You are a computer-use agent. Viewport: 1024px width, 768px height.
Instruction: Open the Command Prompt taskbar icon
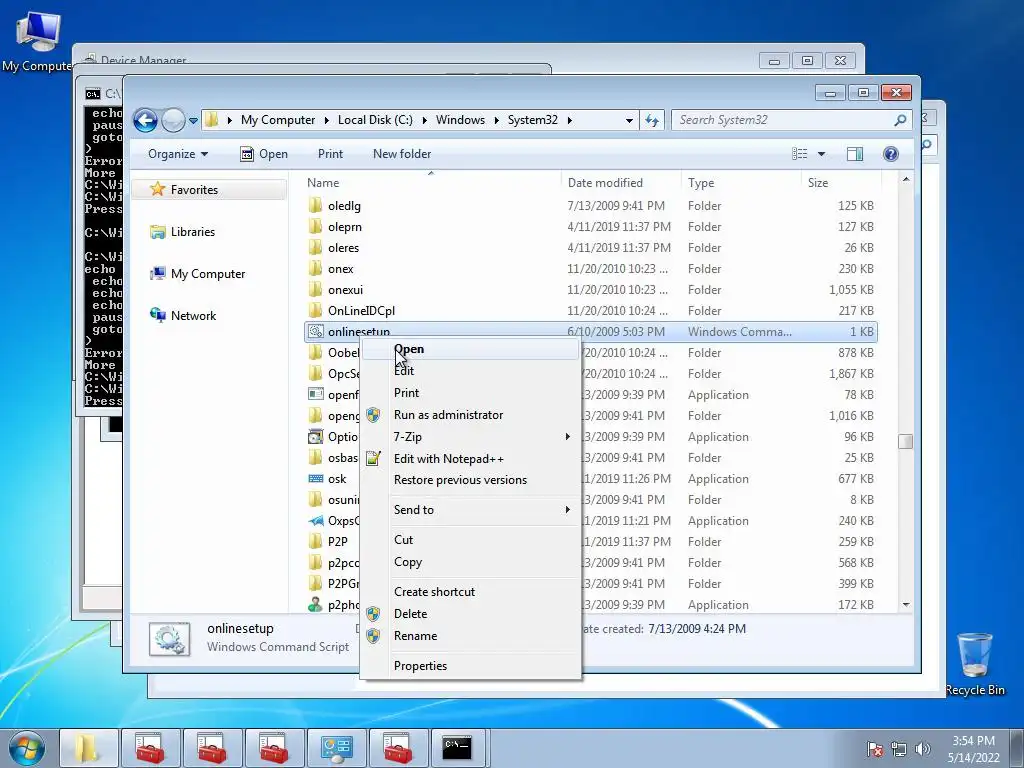(x=457, y=748)
